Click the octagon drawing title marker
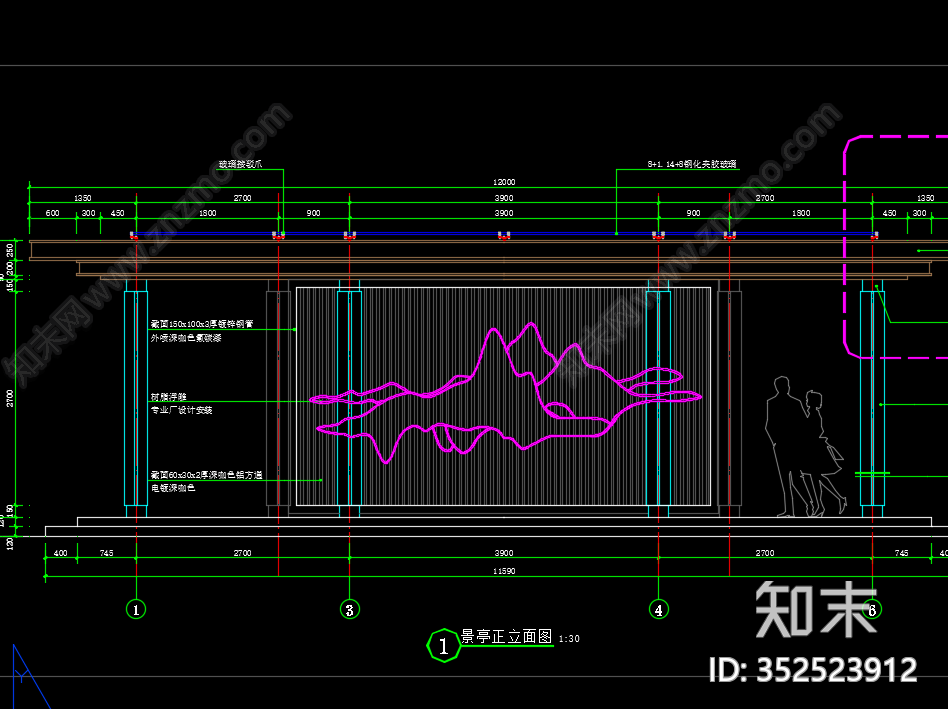 441,645
